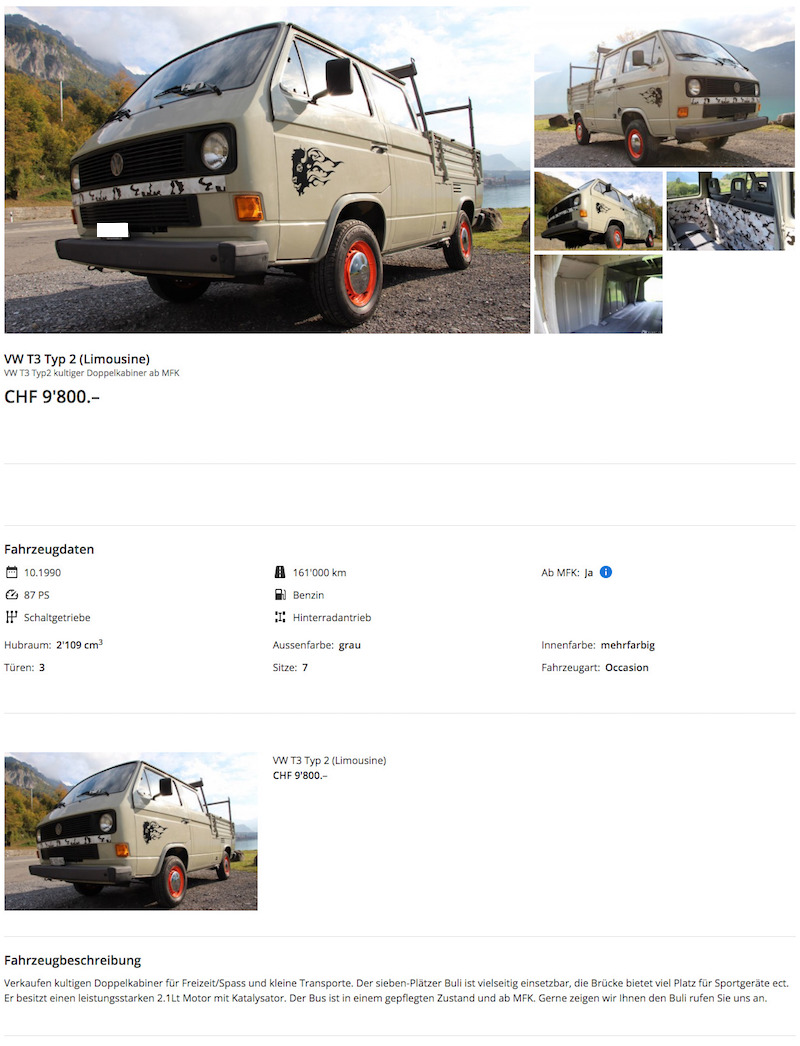Click the road icon beside 161'000 km
The image size is (800, 1046).
[280, 572]
